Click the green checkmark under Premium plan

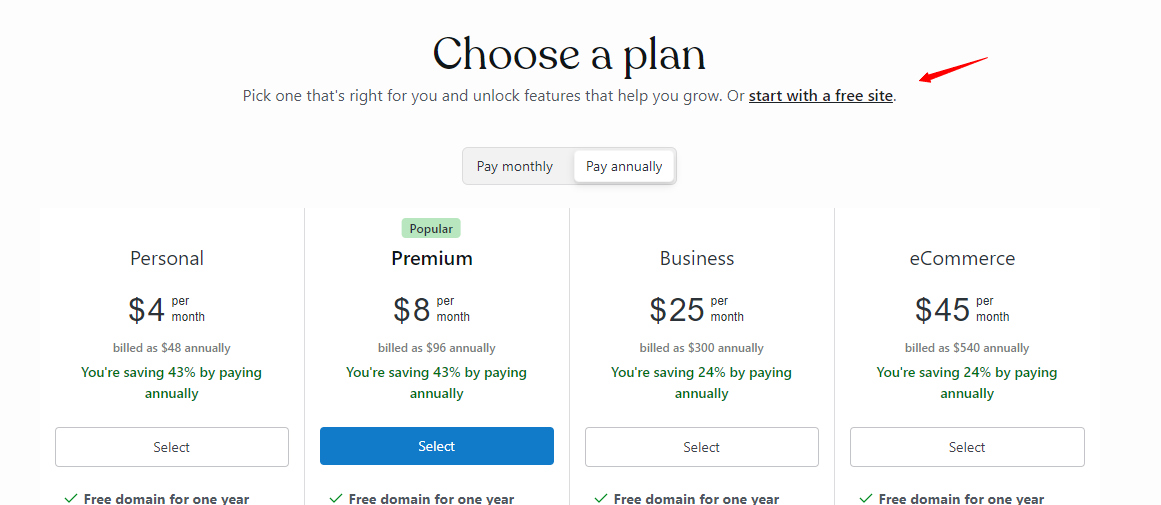point(336,498)
